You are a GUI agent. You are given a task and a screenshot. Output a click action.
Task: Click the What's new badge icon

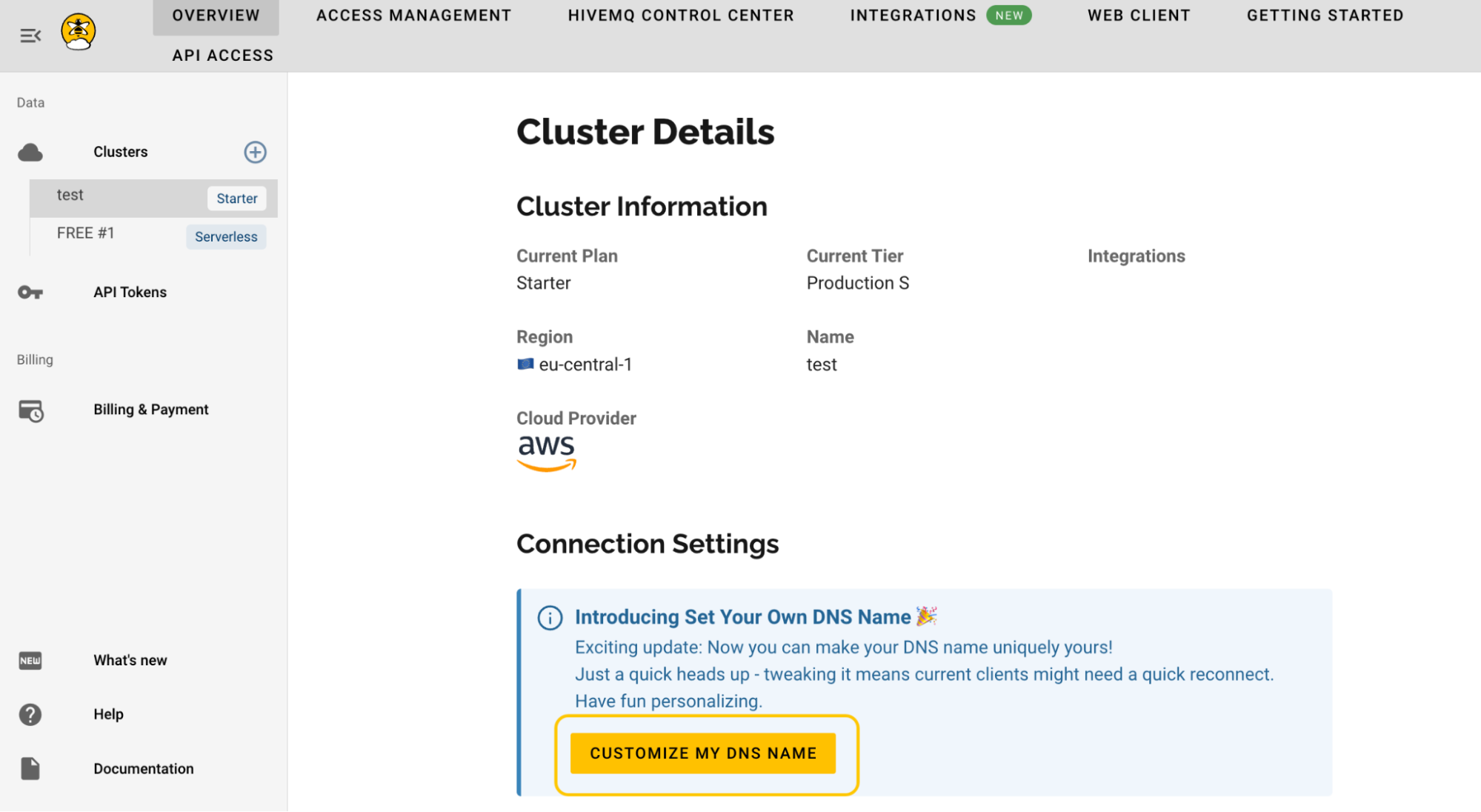click(30, 660)
